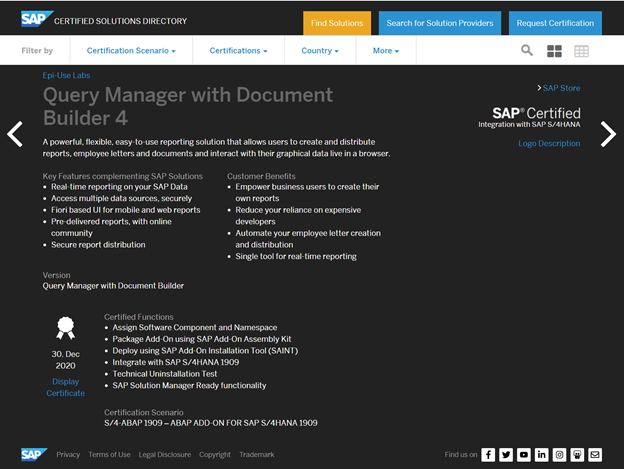
Task: Click 'Technical Uninstallation Test' bullet
Action: coord(165,374)
